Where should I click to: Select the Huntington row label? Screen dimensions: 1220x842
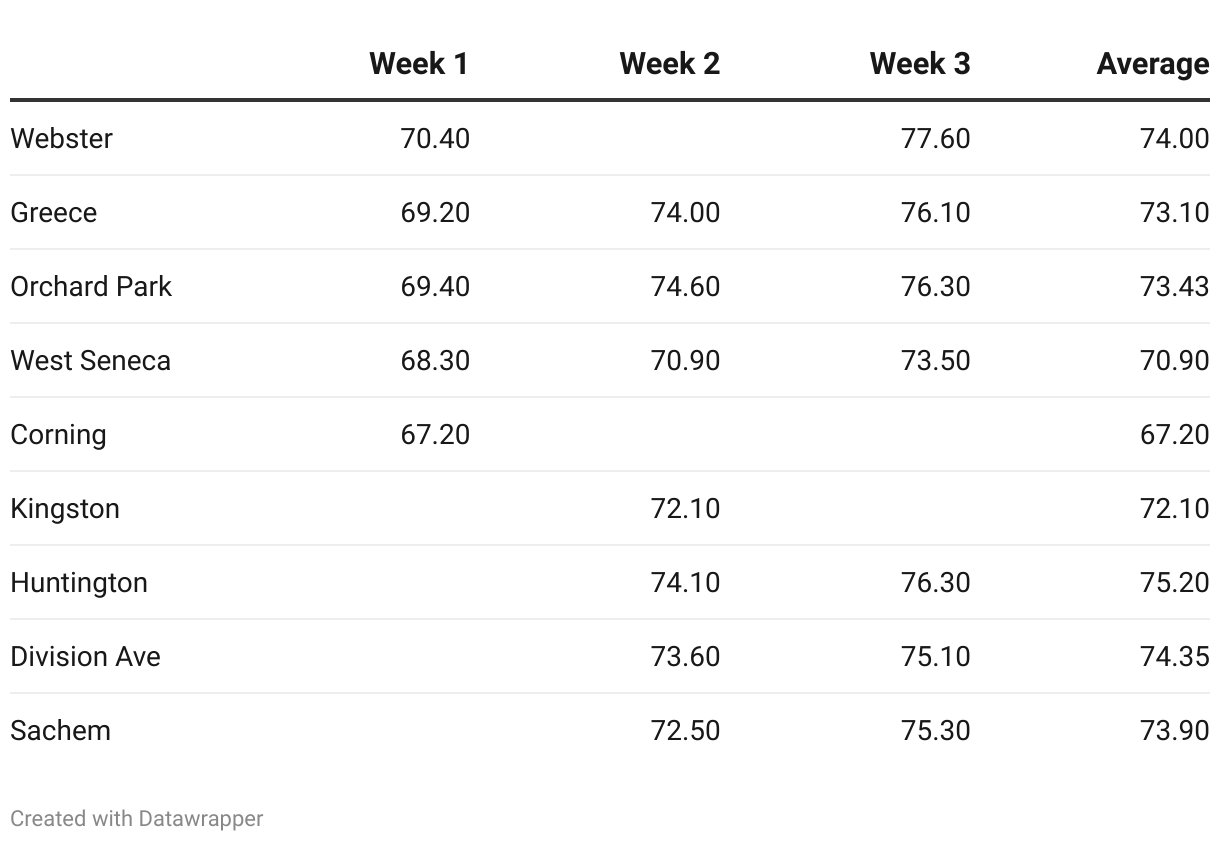(79, 582)
